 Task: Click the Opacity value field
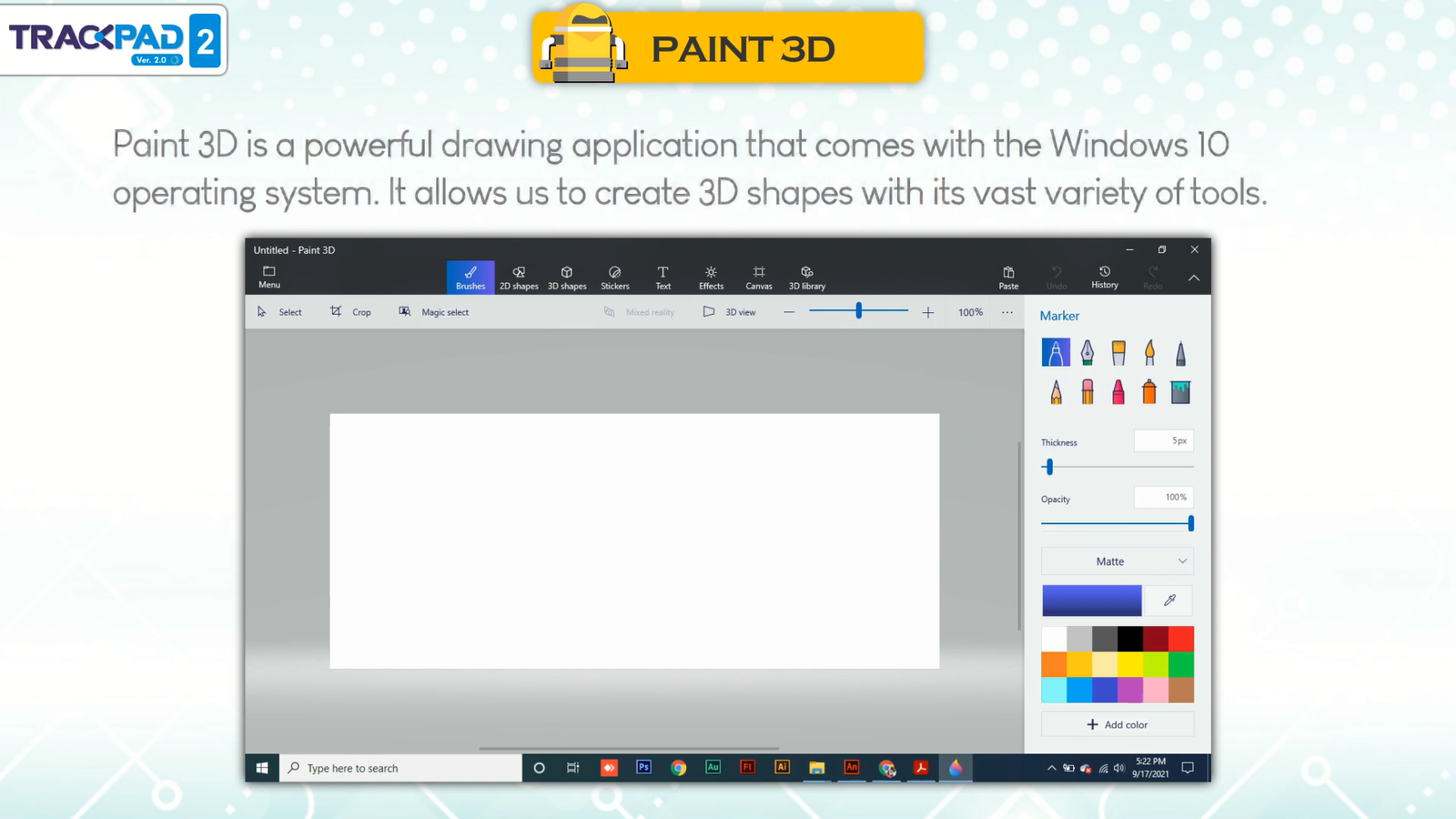(x=1163, y=497)
